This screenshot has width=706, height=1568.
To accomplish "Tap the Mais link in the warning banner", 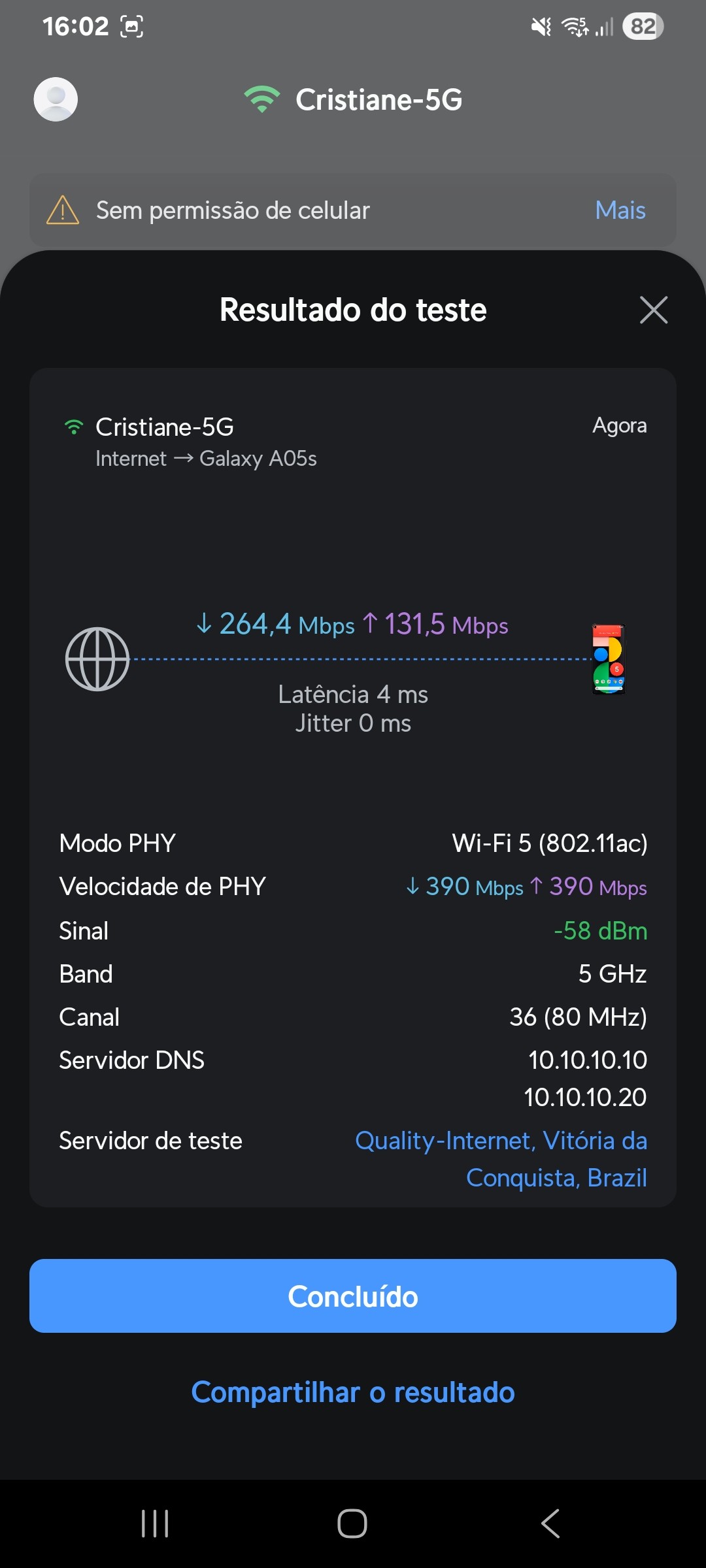I will pos(620,210).
